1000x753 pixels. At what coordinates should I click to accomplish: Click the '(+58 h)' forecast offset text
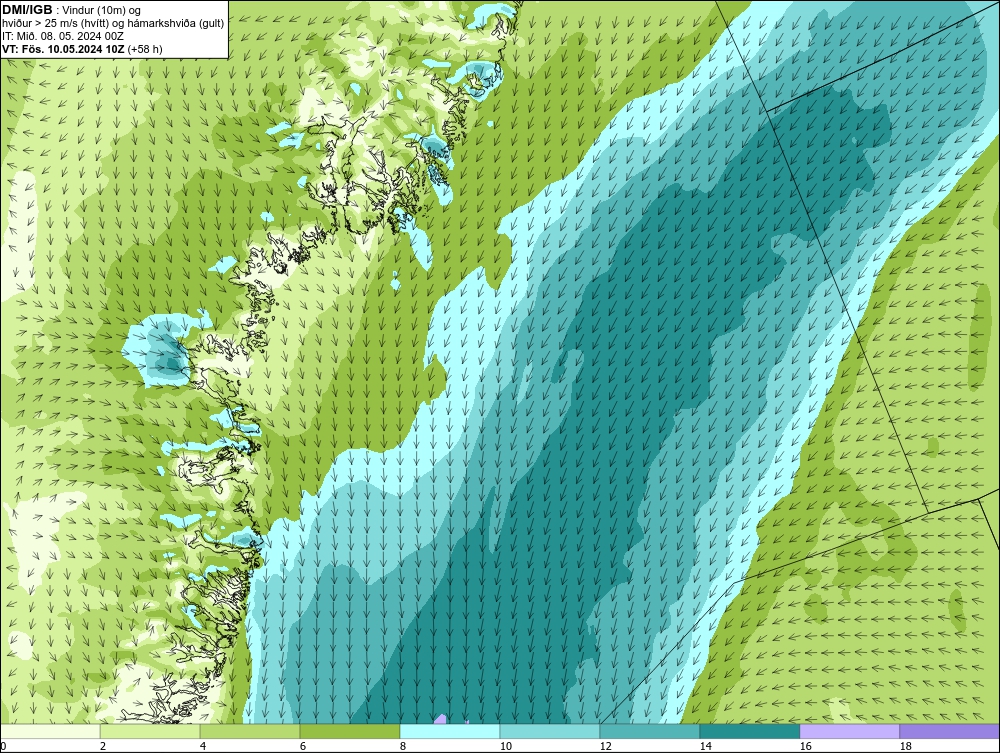[145, 48]
